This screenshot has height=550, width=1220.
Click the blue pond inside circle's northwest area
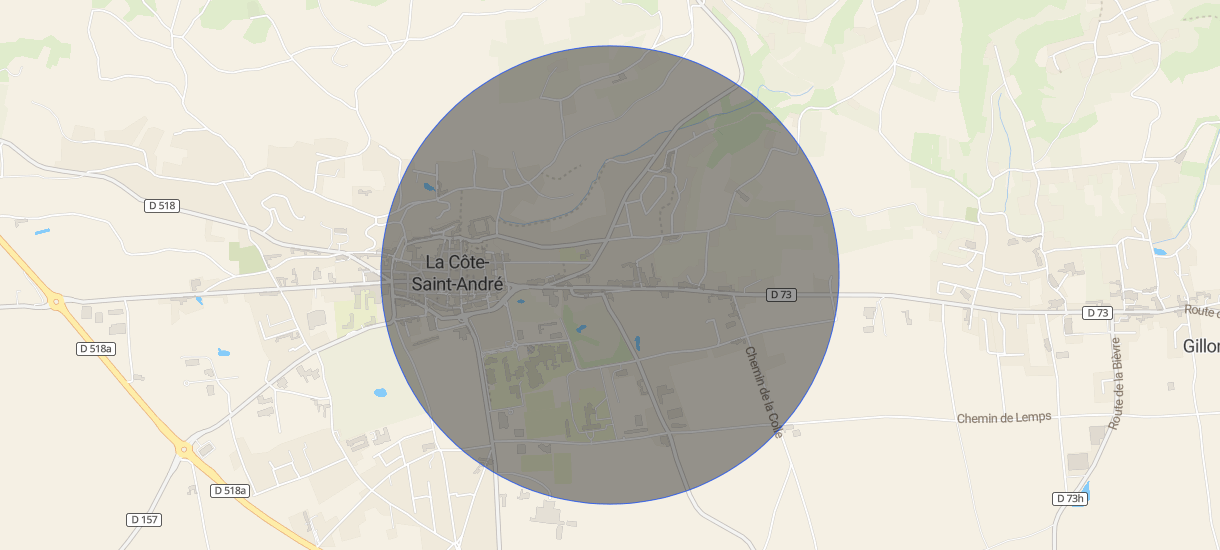click(x=430, y=187)
